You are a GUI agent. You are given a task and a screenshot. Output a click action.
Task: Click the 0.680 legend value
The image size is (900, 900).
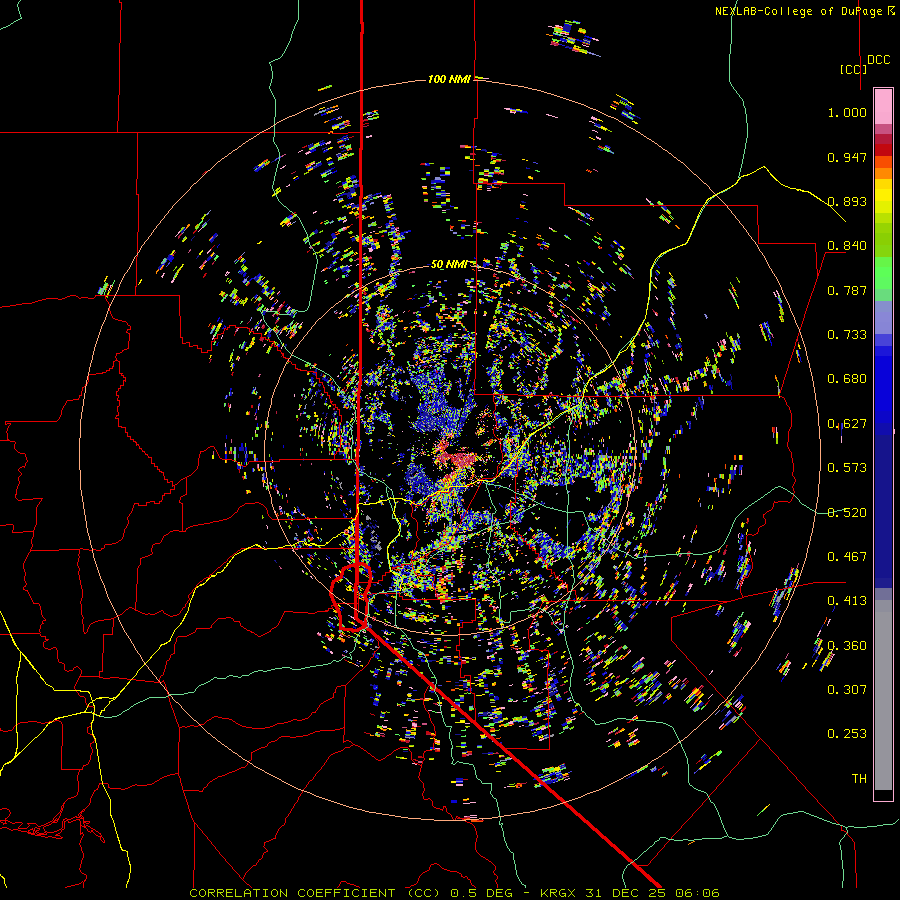[847, 379]
